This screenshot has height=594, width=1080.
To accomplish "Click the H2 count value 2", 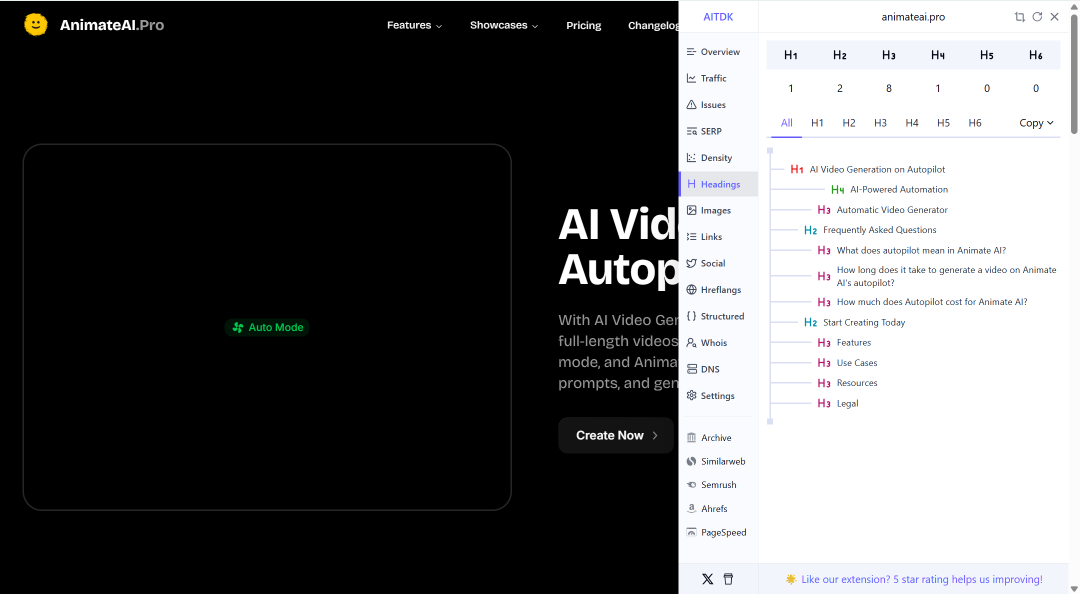I will (840, 88).
